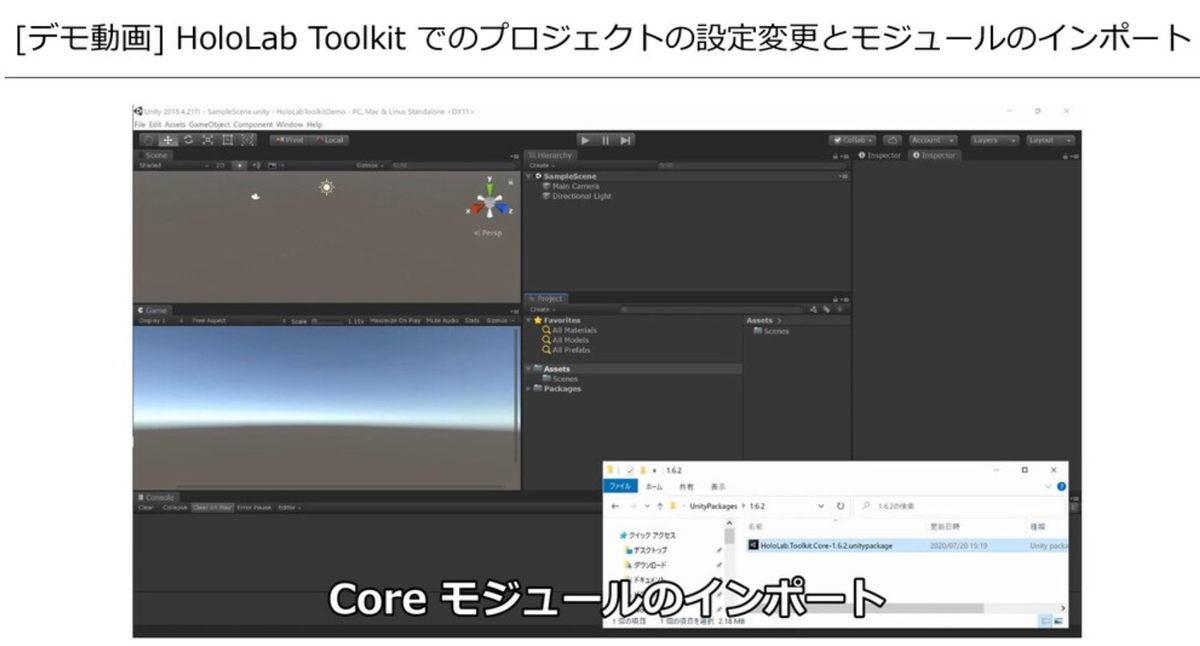Open the Assets menu
The width and height of the screenshot is (1200, 646).
[175, 124]
